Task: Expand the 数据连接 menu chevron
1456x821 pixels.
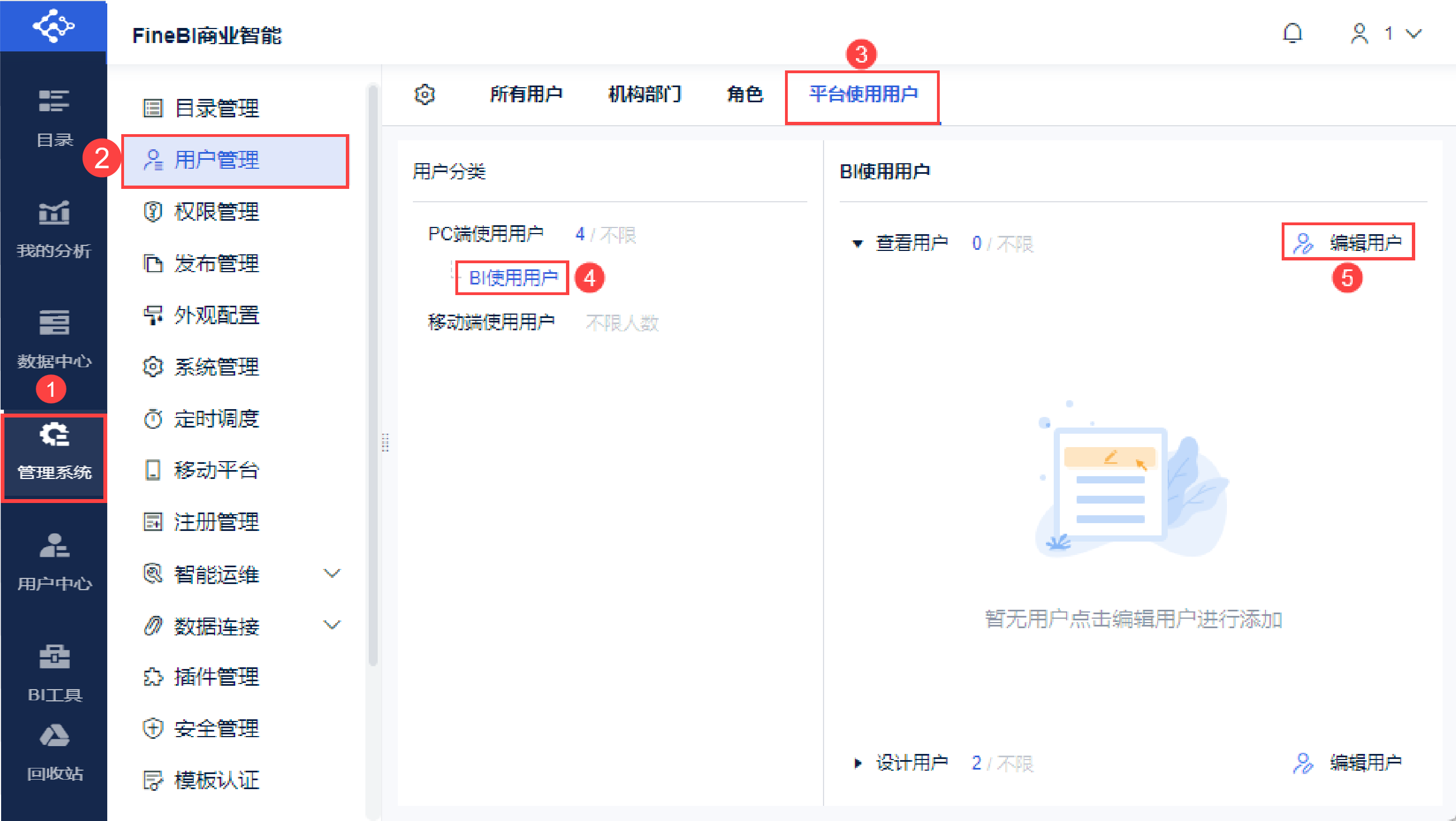Action: (x=331, y=625)
